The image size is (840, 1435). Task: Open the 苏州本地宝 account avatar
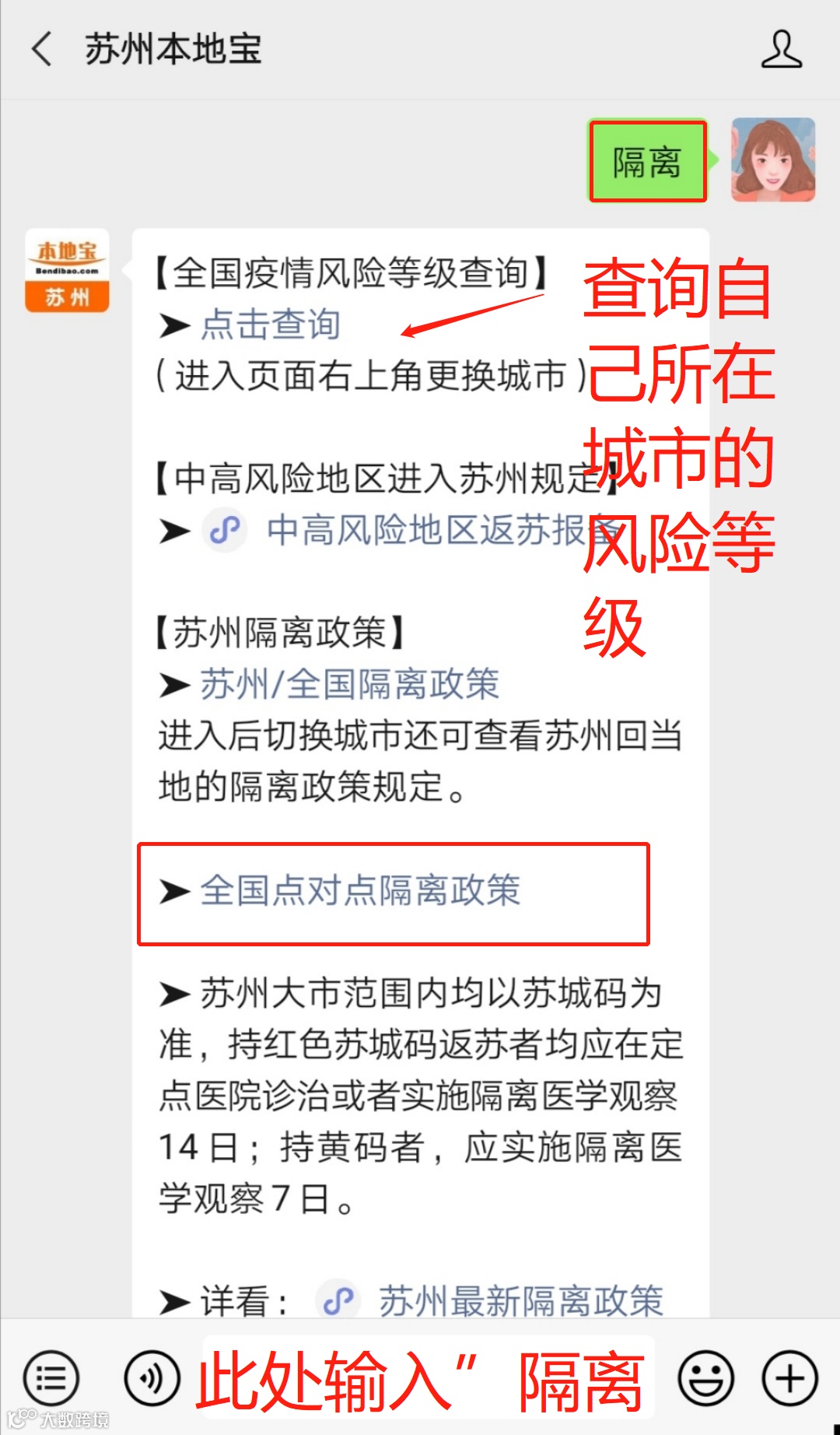(x=67, y=270)
